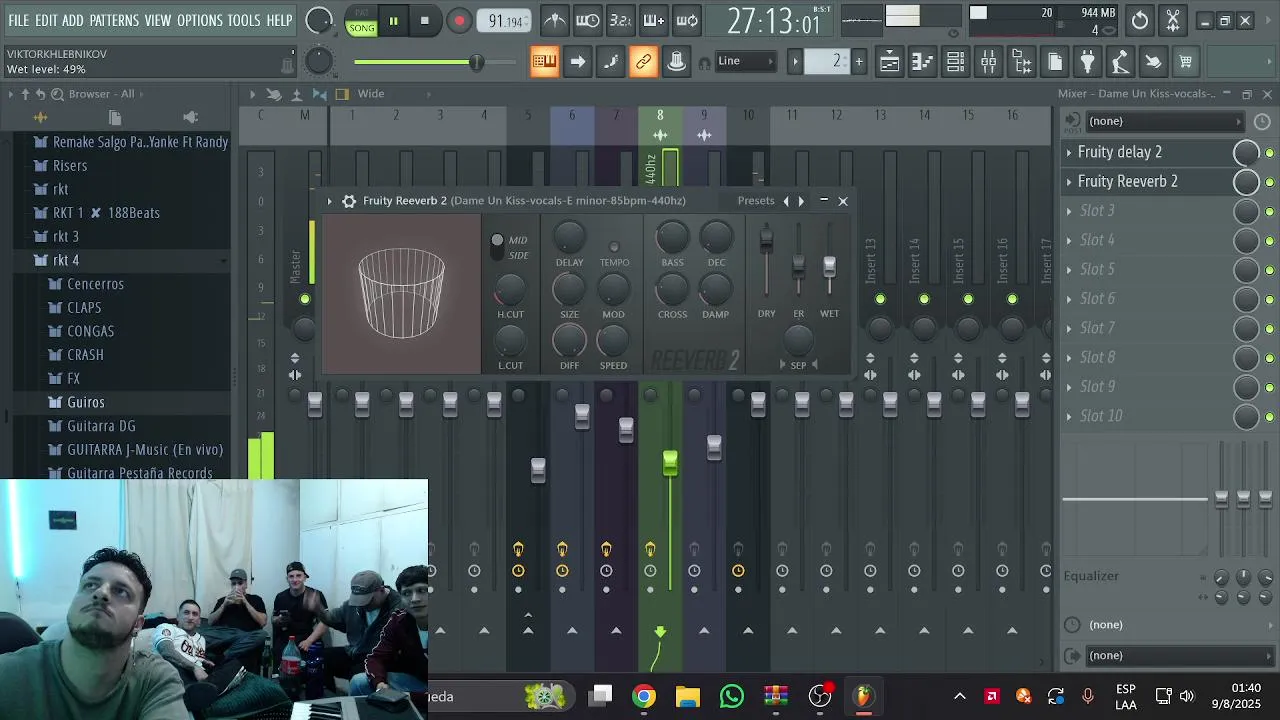This screenshot has width=1280, height=720.
Task: Click the undo history circular arrow icon
Action: click(1140, 20)
